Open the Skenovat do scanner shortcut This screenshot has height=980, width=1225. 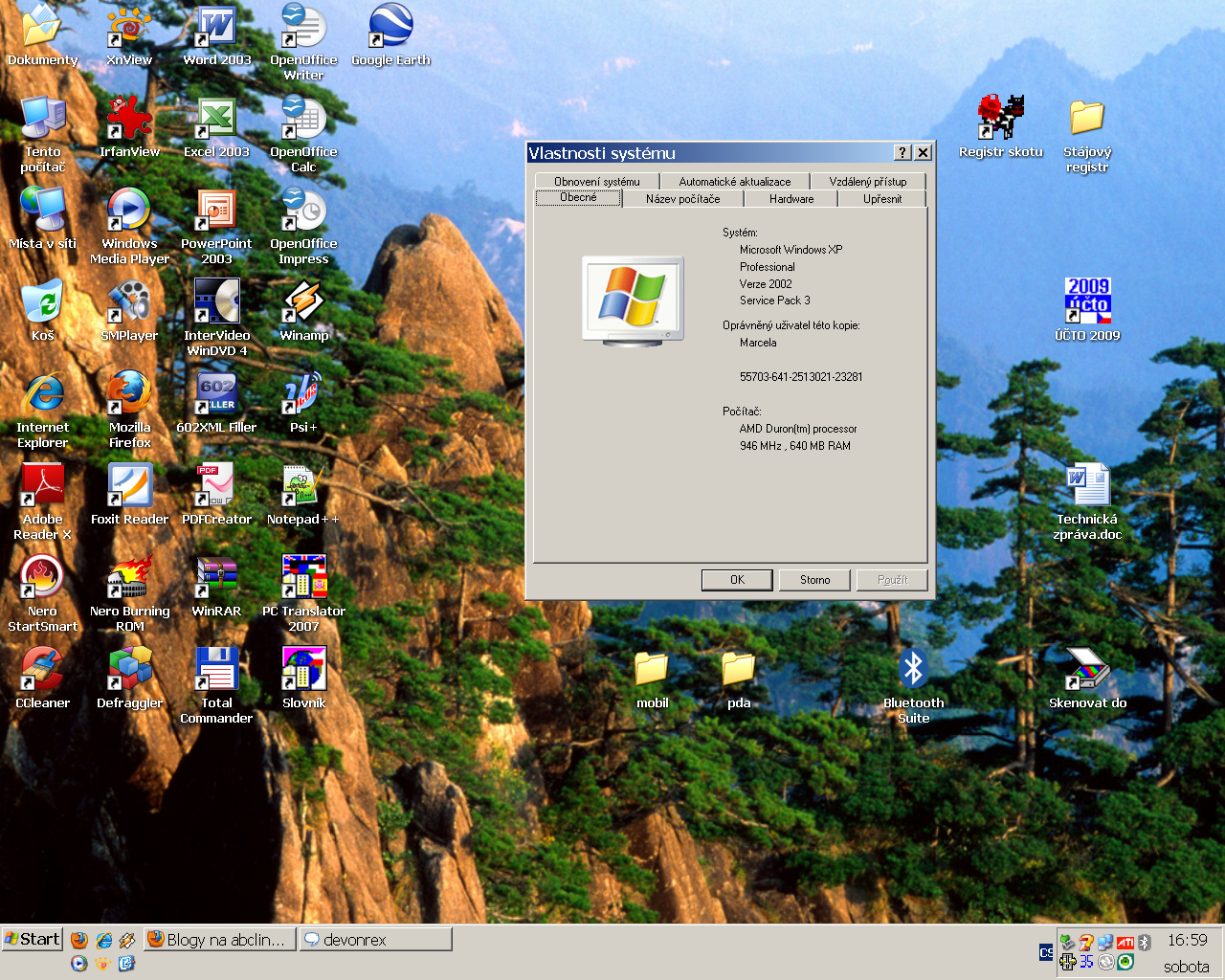[1087, 679]
